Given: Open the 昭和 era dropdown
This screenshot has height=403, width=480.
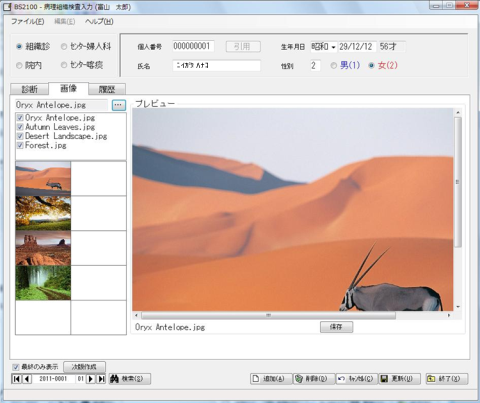Looking at the screenshot, I should pos(333,47).
